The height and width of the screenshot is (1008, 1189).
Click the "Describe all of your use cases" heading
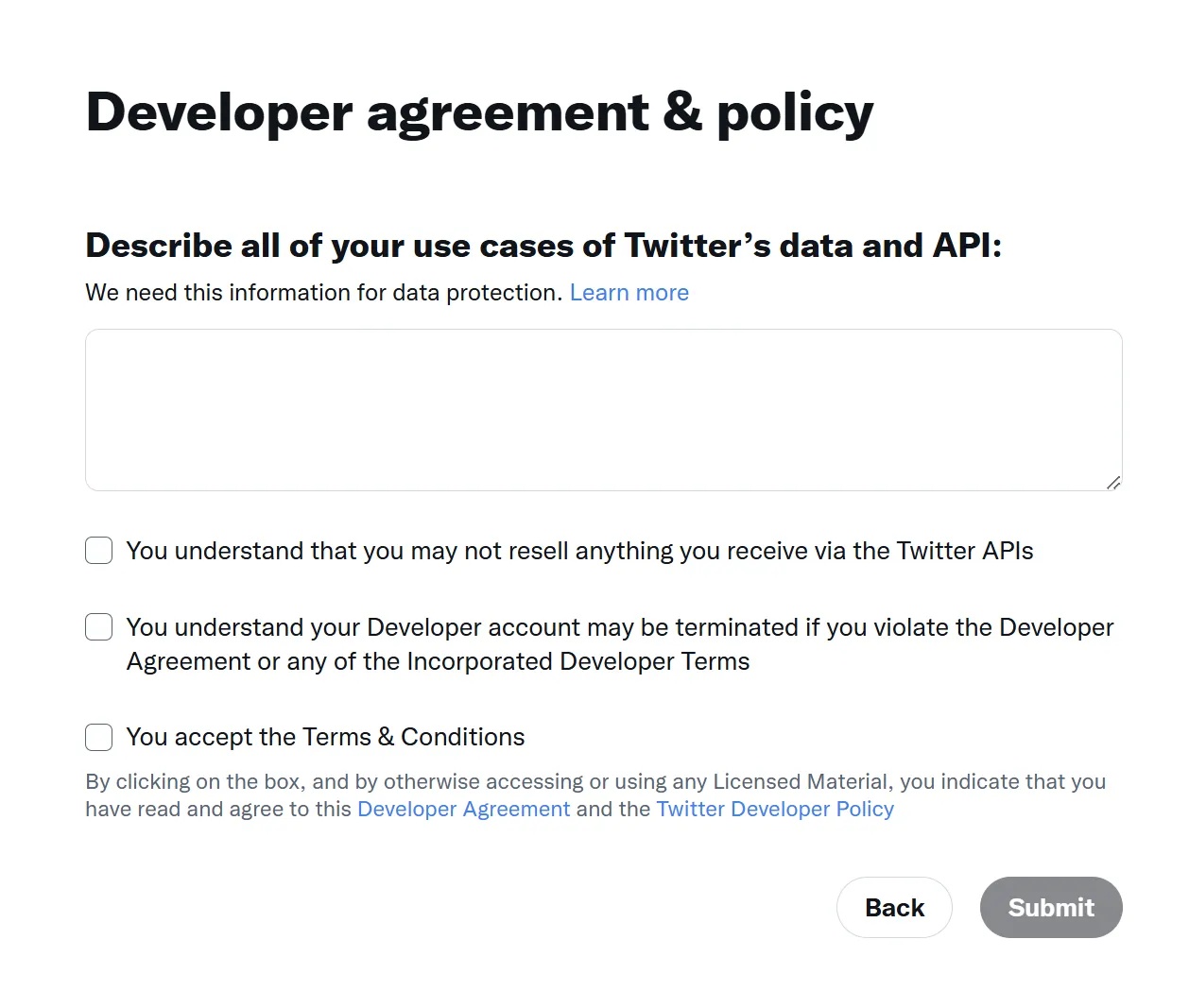(544, 246)
